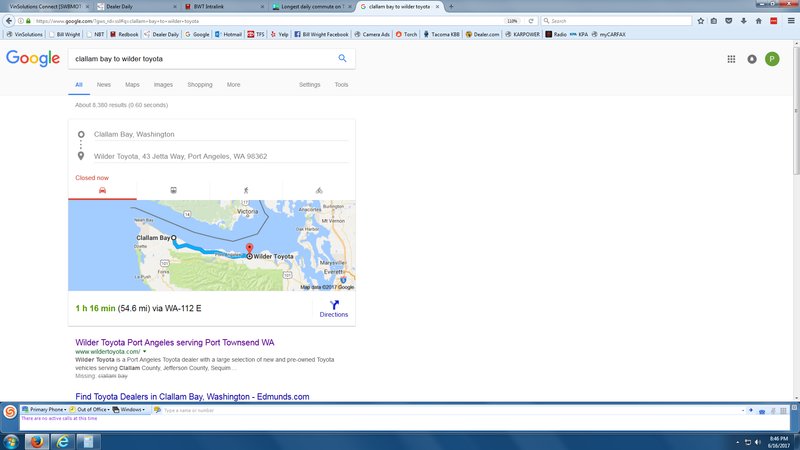
Task: Show hidden system tray icons arrow
Action: tap(737, 442)
